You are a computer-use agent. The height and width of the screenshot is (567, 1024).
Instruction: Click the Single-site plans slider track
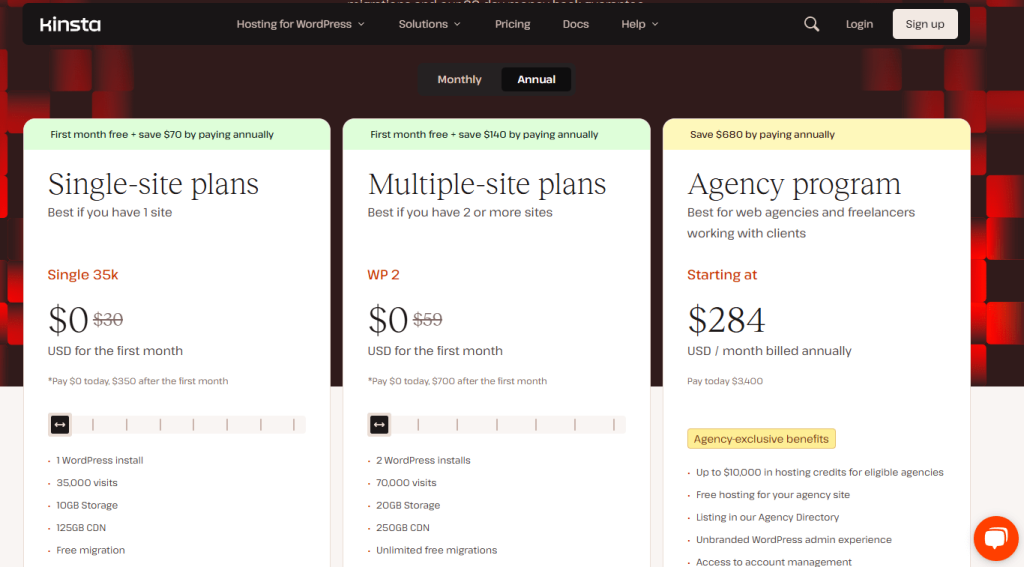177,425
